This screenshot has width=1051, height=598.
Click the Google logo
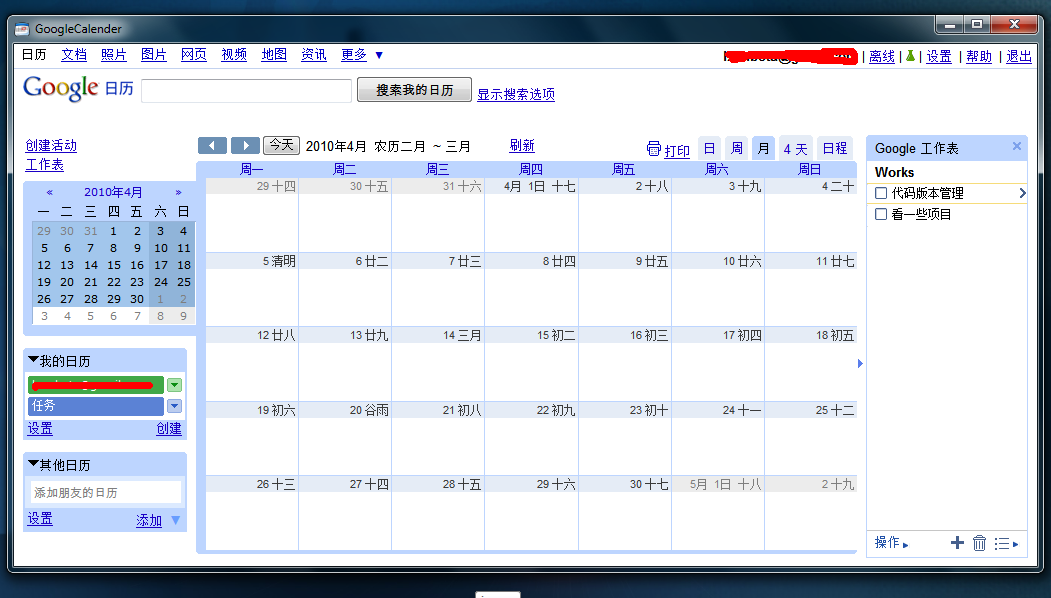[61, 88]
